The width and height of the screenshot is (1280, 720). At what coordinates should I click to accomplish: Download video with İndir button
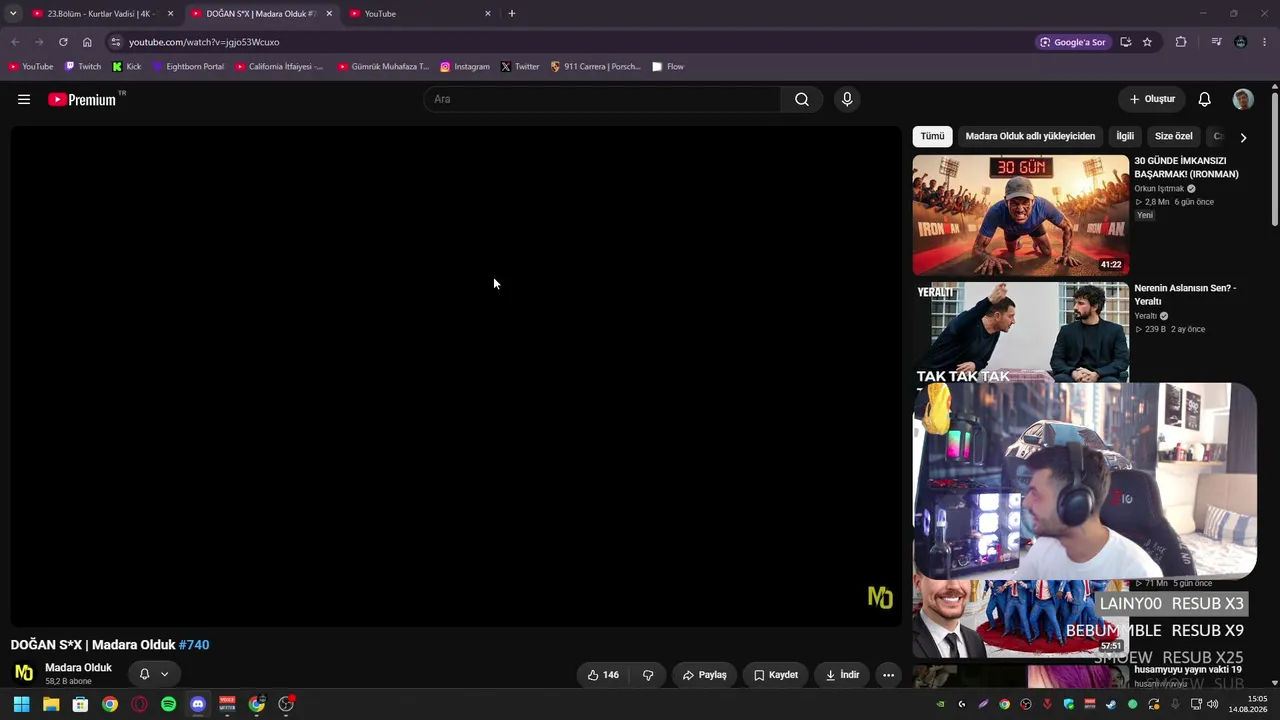tap(842, 675)
